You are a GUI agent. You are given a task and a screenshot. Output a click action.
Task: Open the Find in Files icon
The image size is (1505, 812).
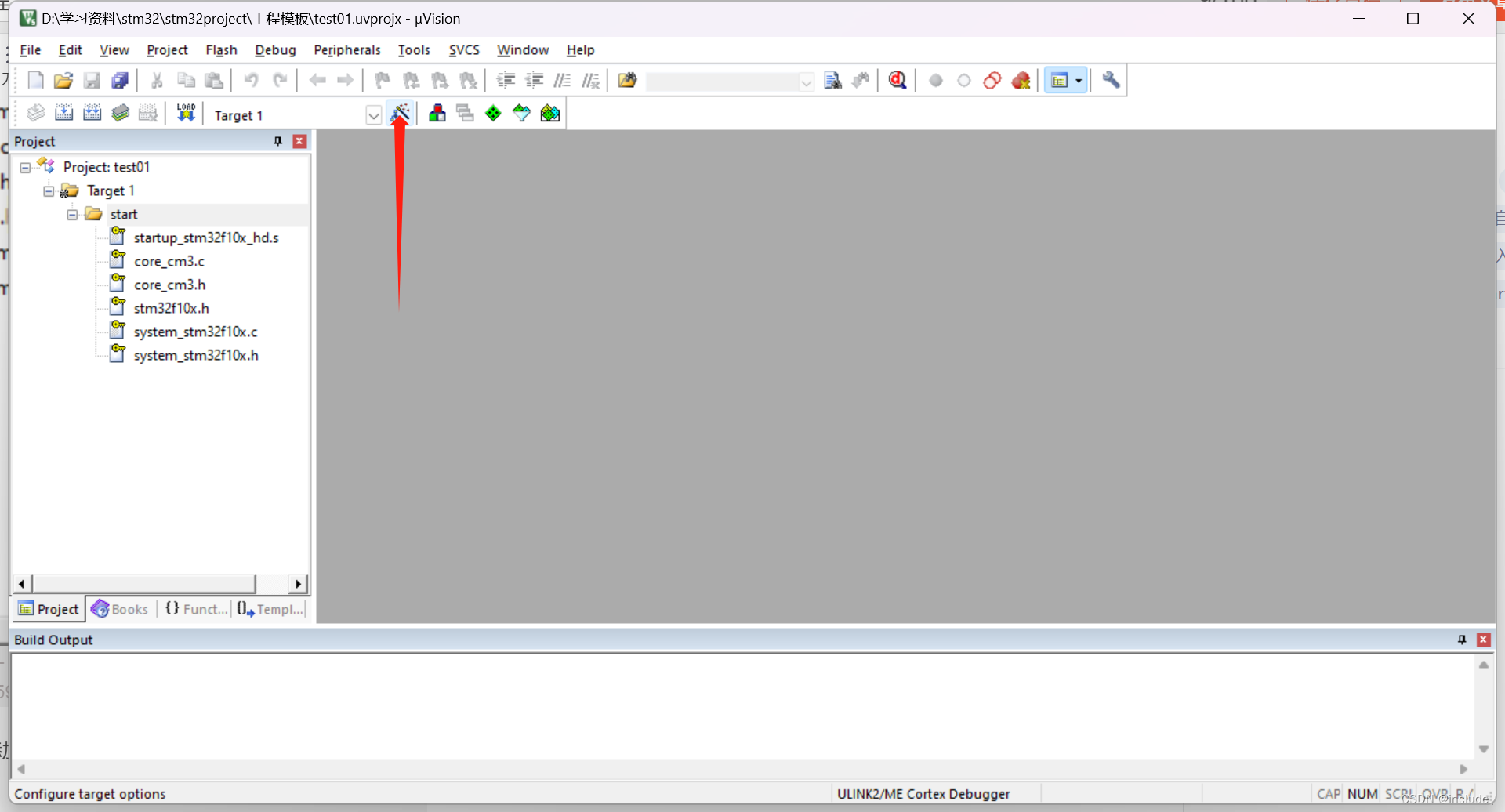[x=627, y=81]
